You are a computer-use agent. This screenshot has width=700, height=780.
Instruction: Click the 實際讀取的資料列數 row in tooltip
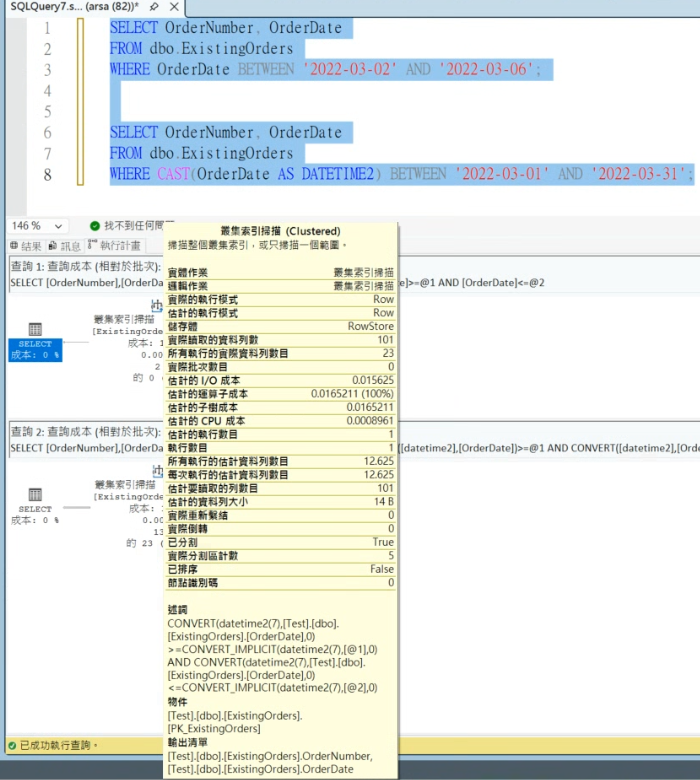[281, 340]
